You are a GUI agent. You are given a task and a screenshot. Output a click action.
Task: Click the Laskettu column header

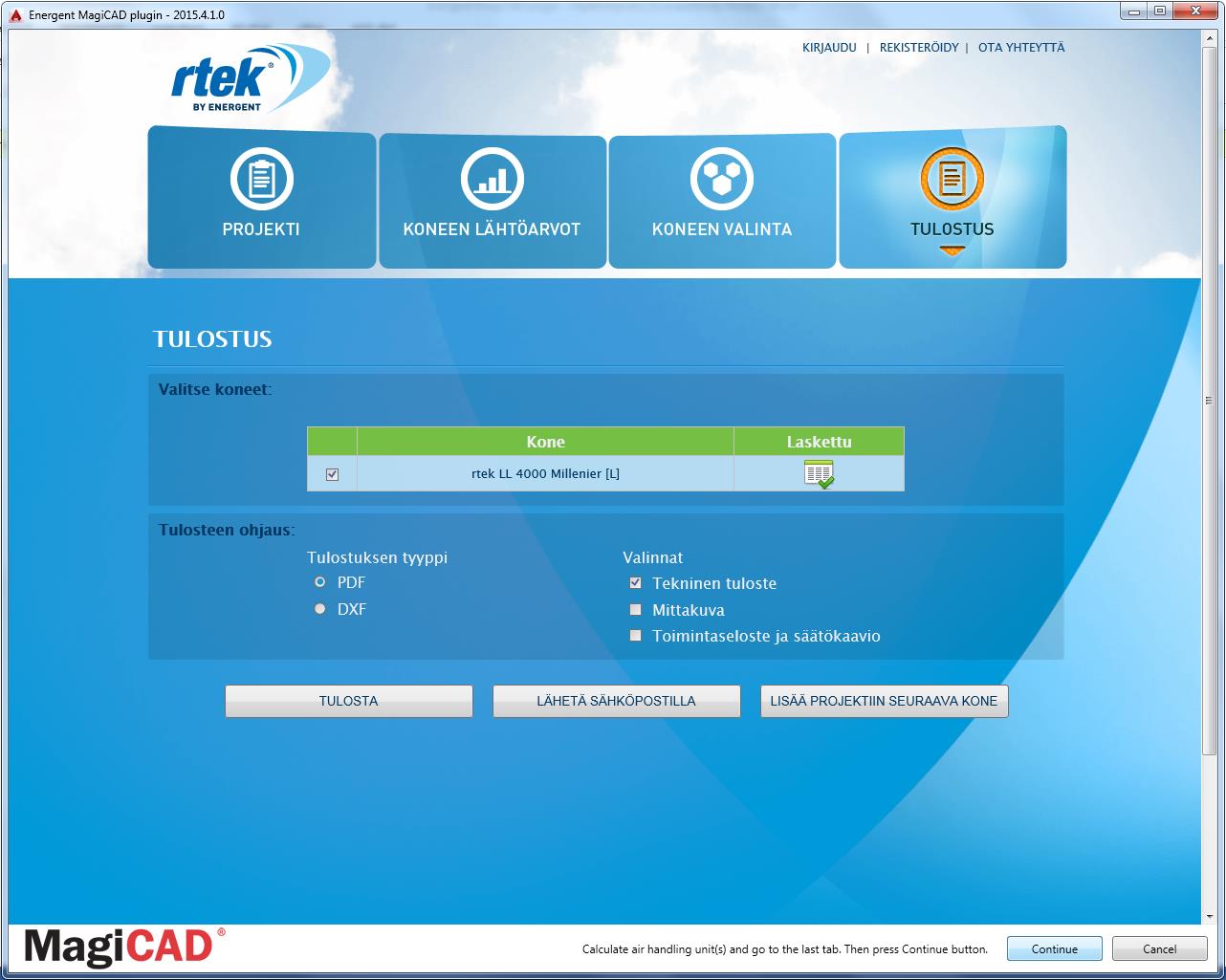(x=819, y=442)
